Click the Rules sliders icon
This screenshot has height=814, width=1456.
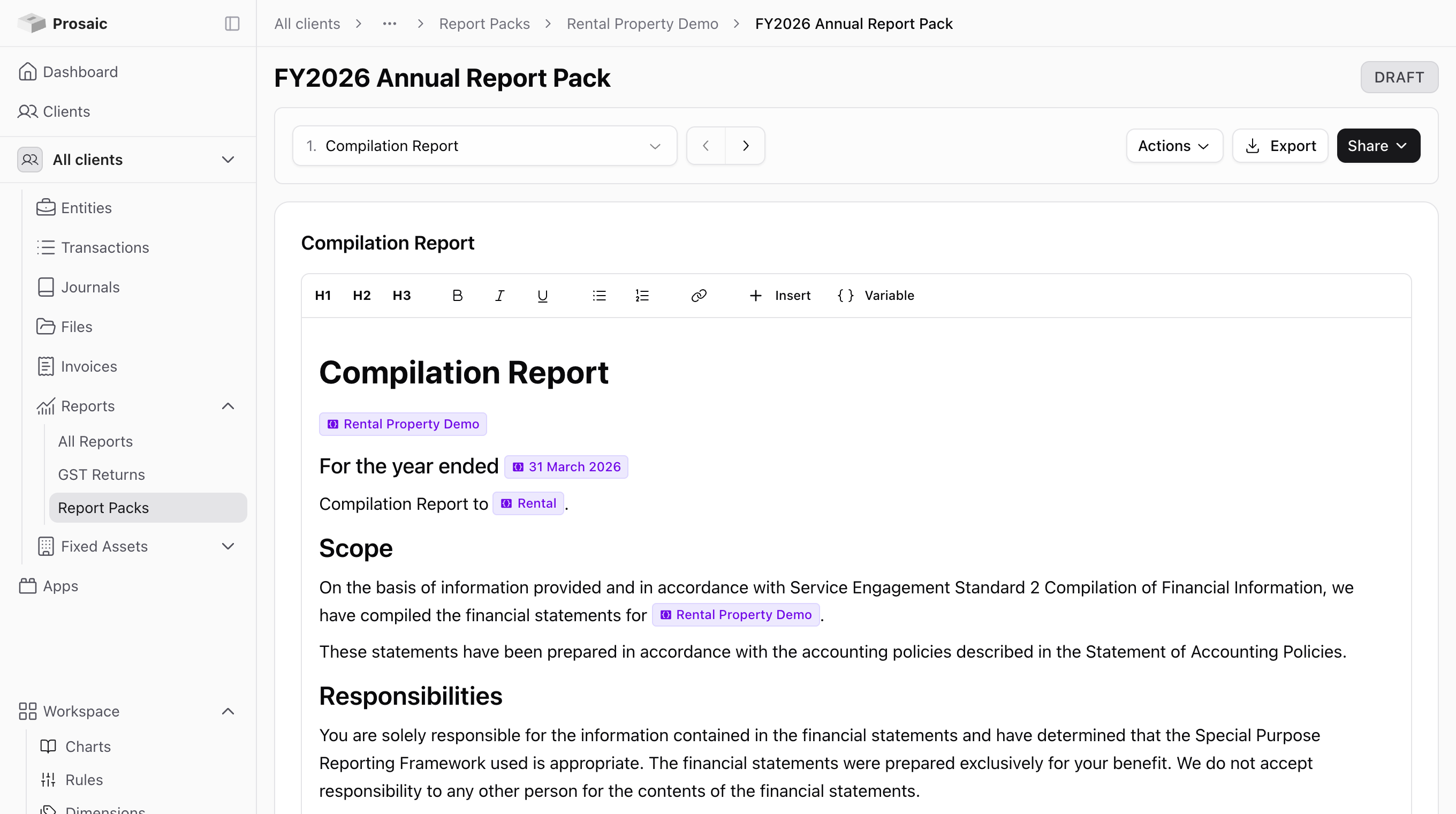click(48, 780)
